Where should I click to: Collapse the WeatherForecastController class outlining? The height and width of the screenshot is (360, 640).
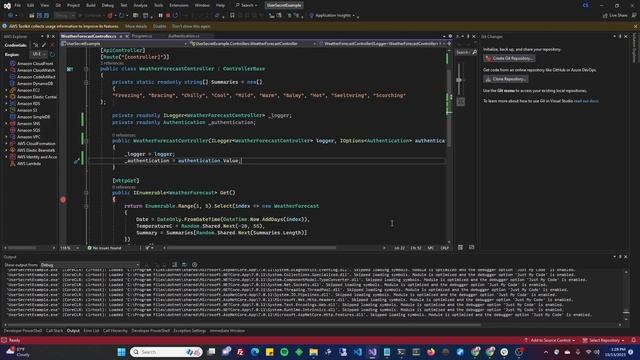86,69
